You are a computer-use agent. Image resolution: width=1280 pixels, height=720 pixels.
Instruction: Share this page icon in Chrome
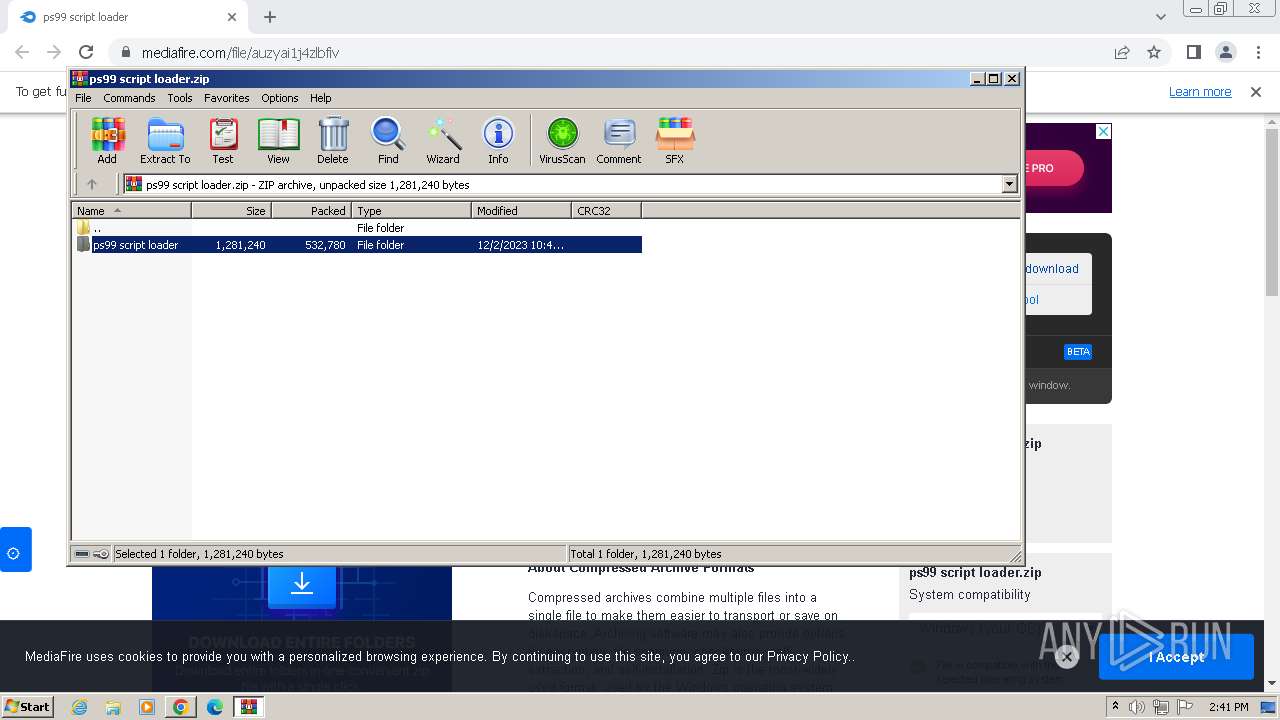1122,52
